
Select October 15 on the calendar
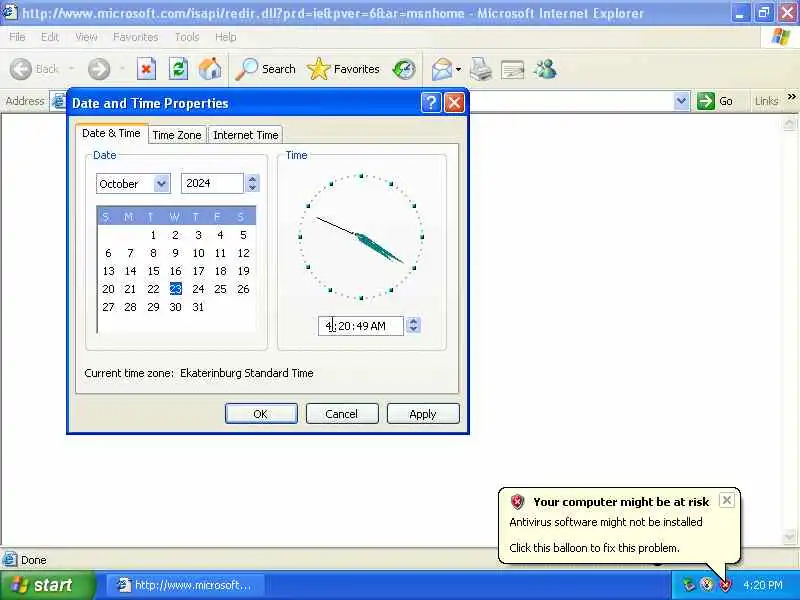pos(153,271)
